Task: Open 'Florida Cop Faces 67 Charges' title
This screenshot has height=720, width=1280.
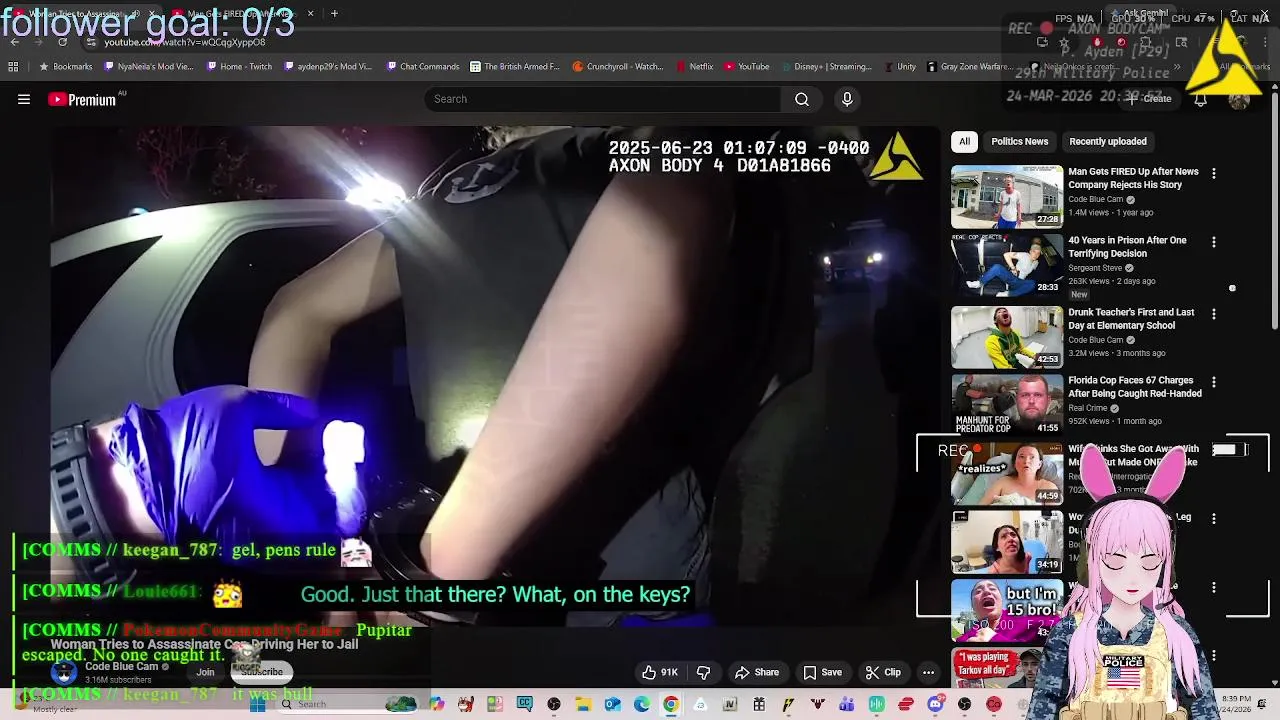Action: coord(1134,387)
